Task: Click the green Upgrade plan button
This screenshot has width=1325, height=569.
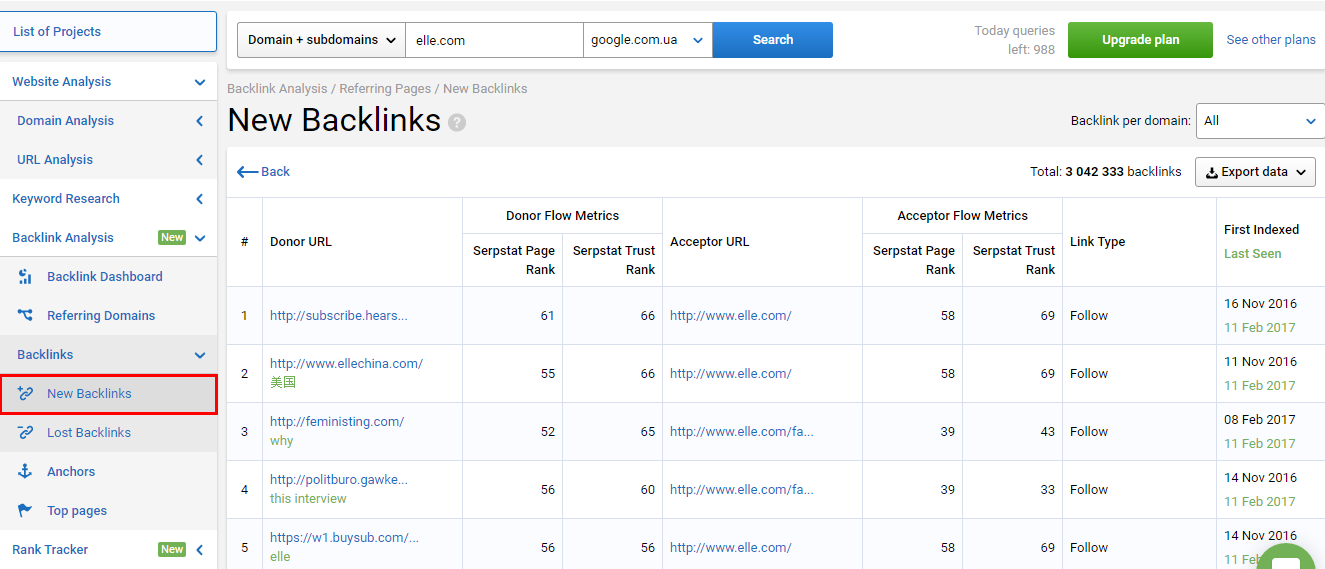Action: 1140,40
